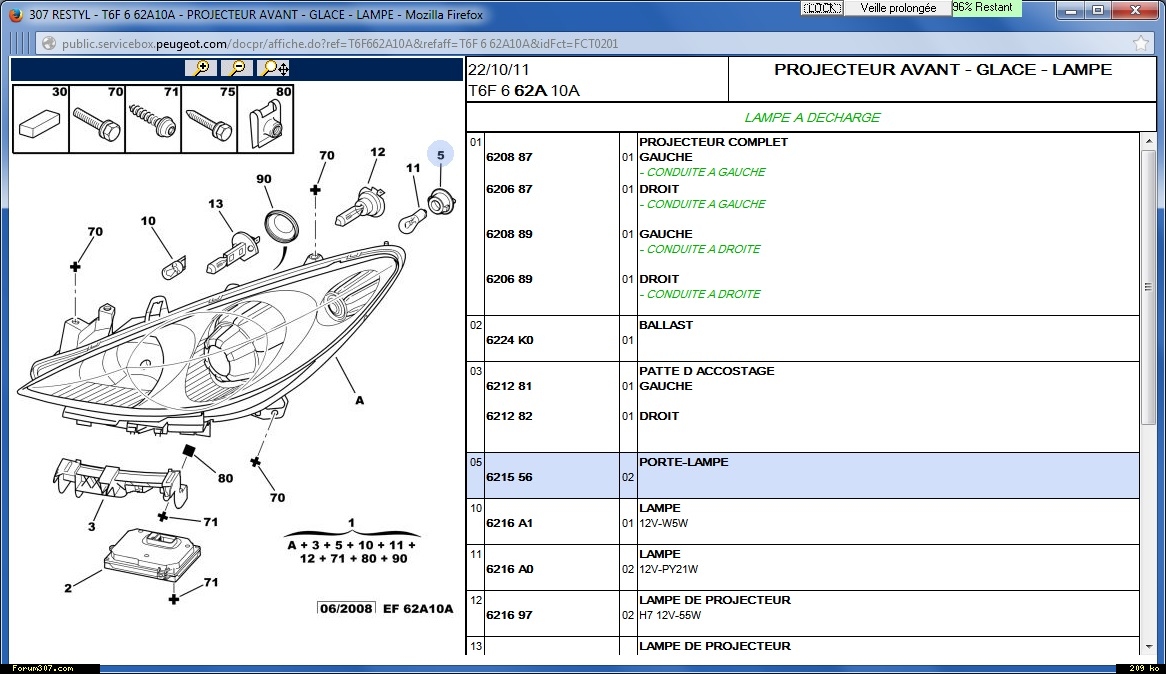Select part number 6206 89
The width and height of the screenshot is (1166, 674).
pyautogui.click(x=509, y=279)
